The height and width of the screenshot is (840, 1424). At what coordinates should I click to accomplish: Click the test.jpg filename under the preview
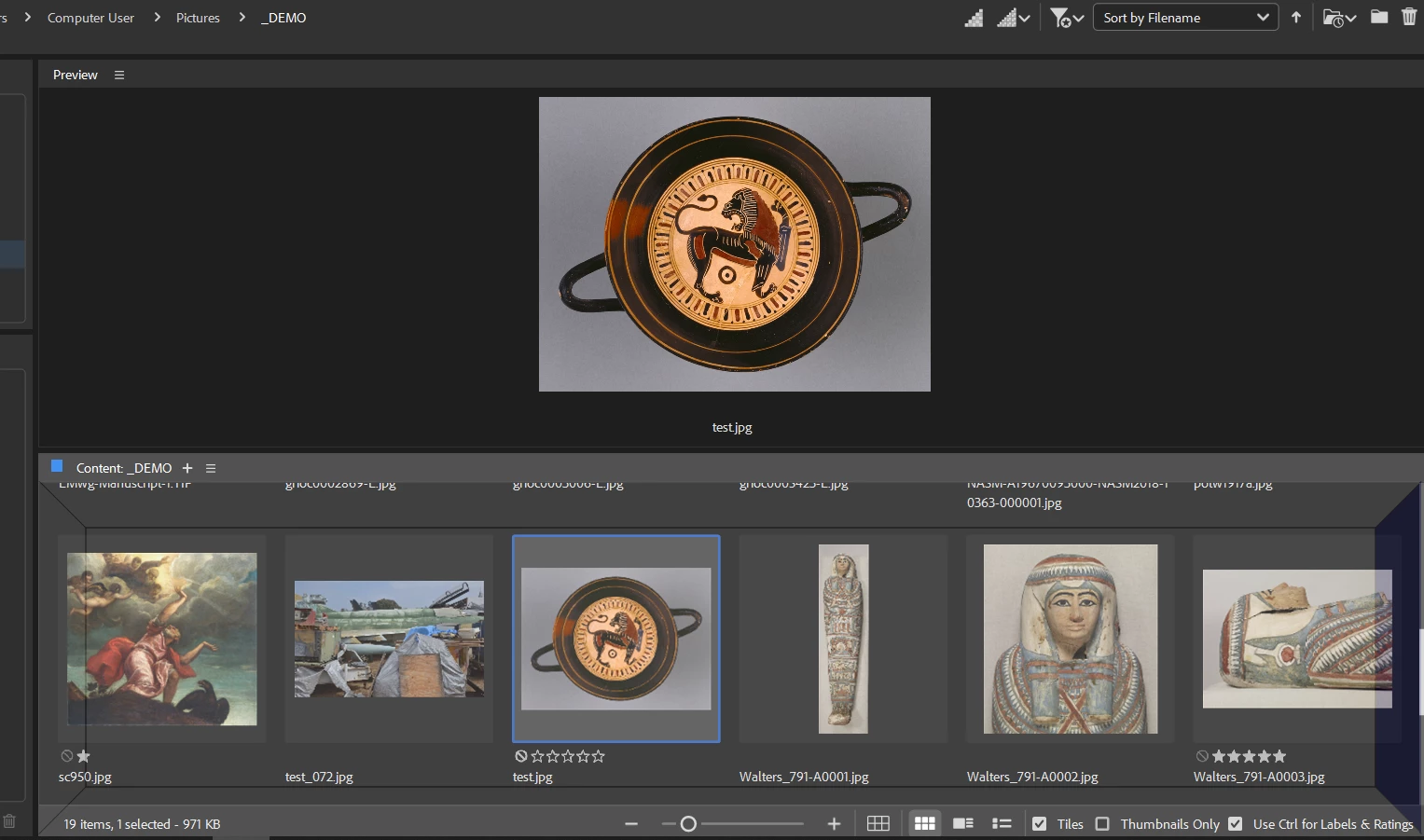[x=732, y=428]
